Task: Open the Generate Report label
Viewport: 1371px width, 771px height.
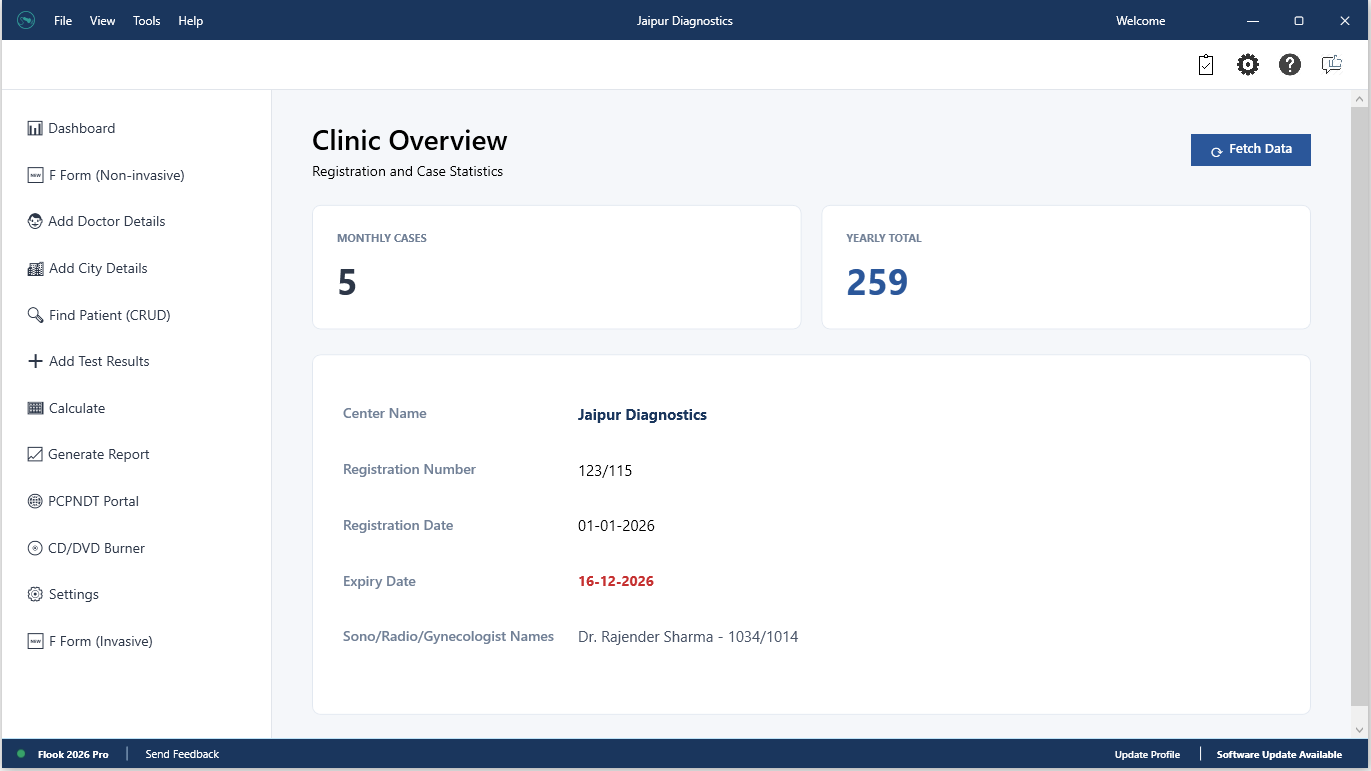Action: 99,454
